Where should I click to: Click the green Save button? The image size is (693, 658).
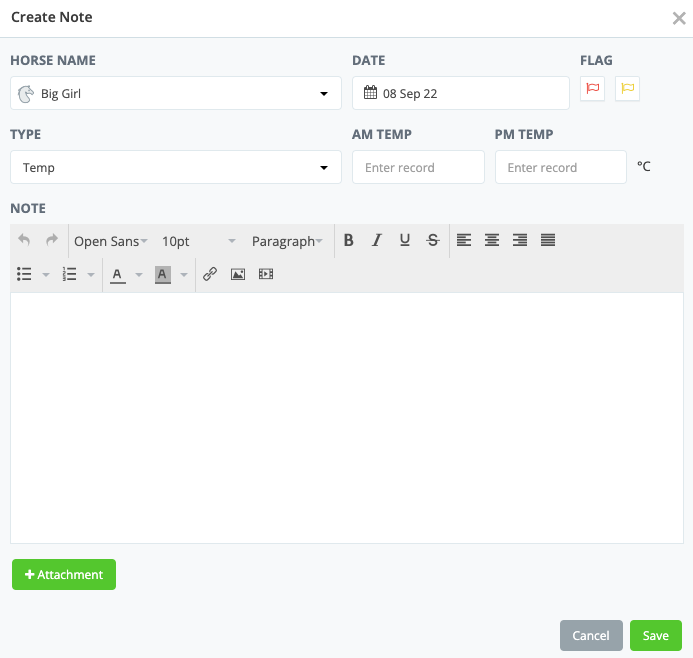click(655, 636)
